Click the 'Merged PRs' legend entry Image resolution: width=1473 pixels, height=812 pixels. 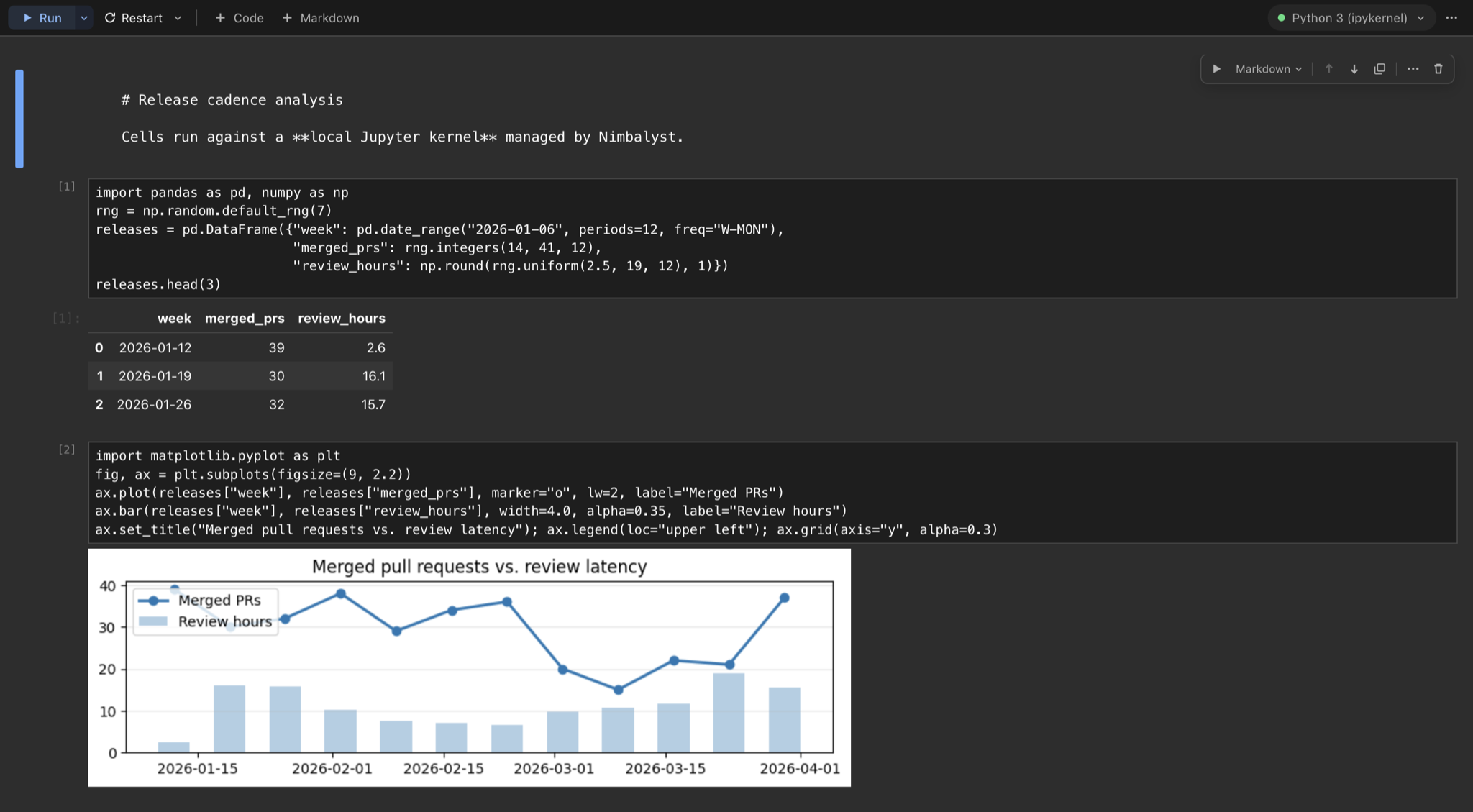200,601
